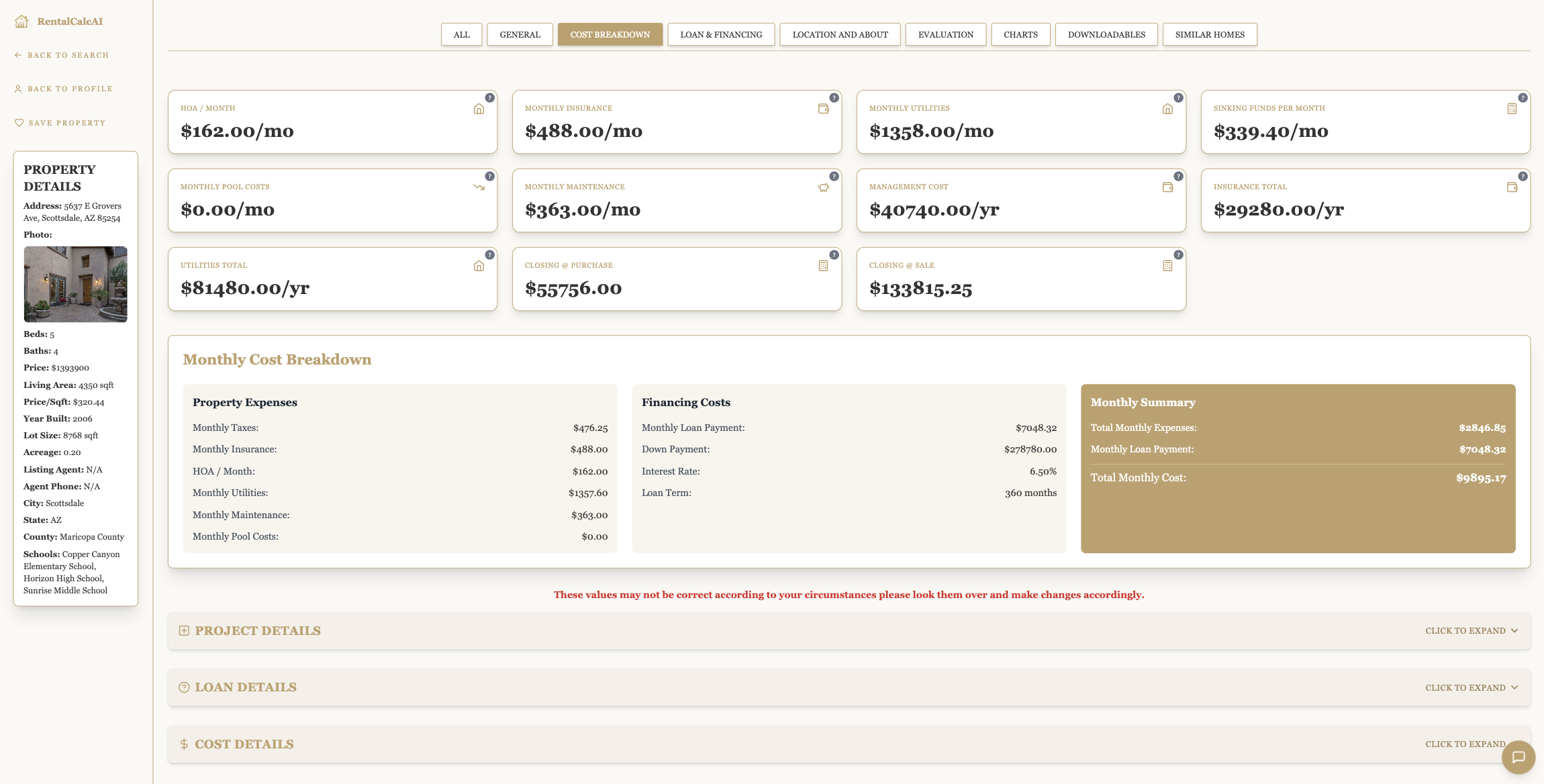Open the CHARTS tab
1544x784 pixels.
click(1020, 34)
